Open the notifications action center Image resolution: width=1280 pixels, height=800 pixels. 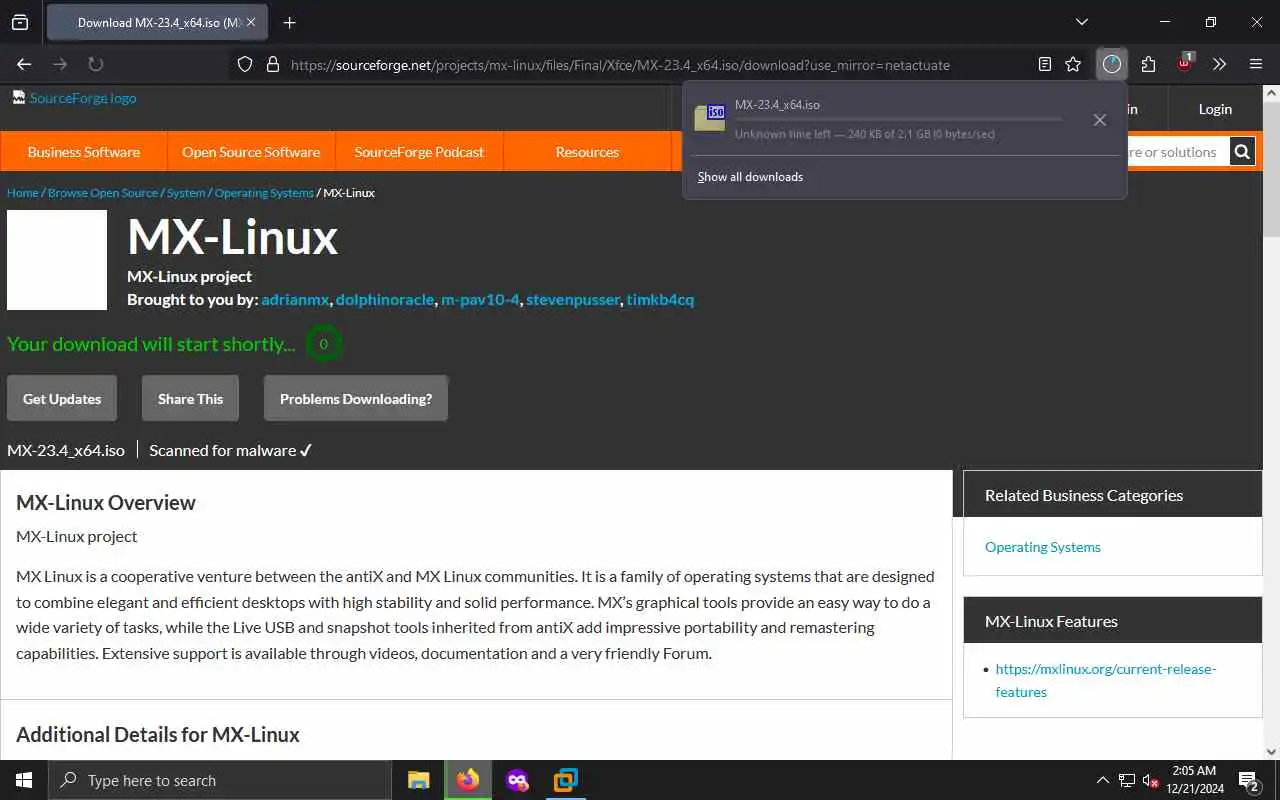(1249, 780)
